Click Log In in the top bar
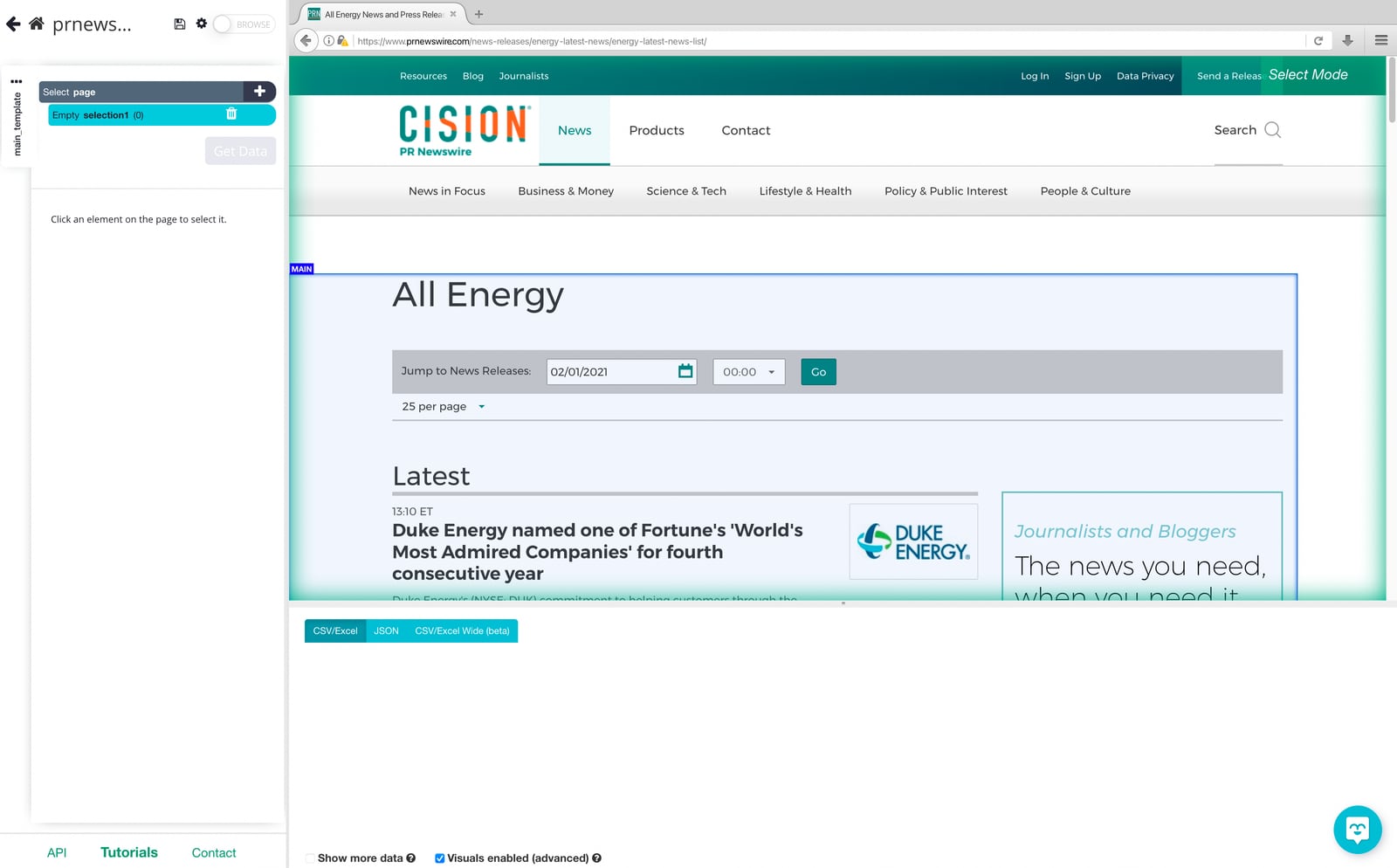This screenshot has width=1397, height=868. pyautogui.click(x=1035, y=76)
